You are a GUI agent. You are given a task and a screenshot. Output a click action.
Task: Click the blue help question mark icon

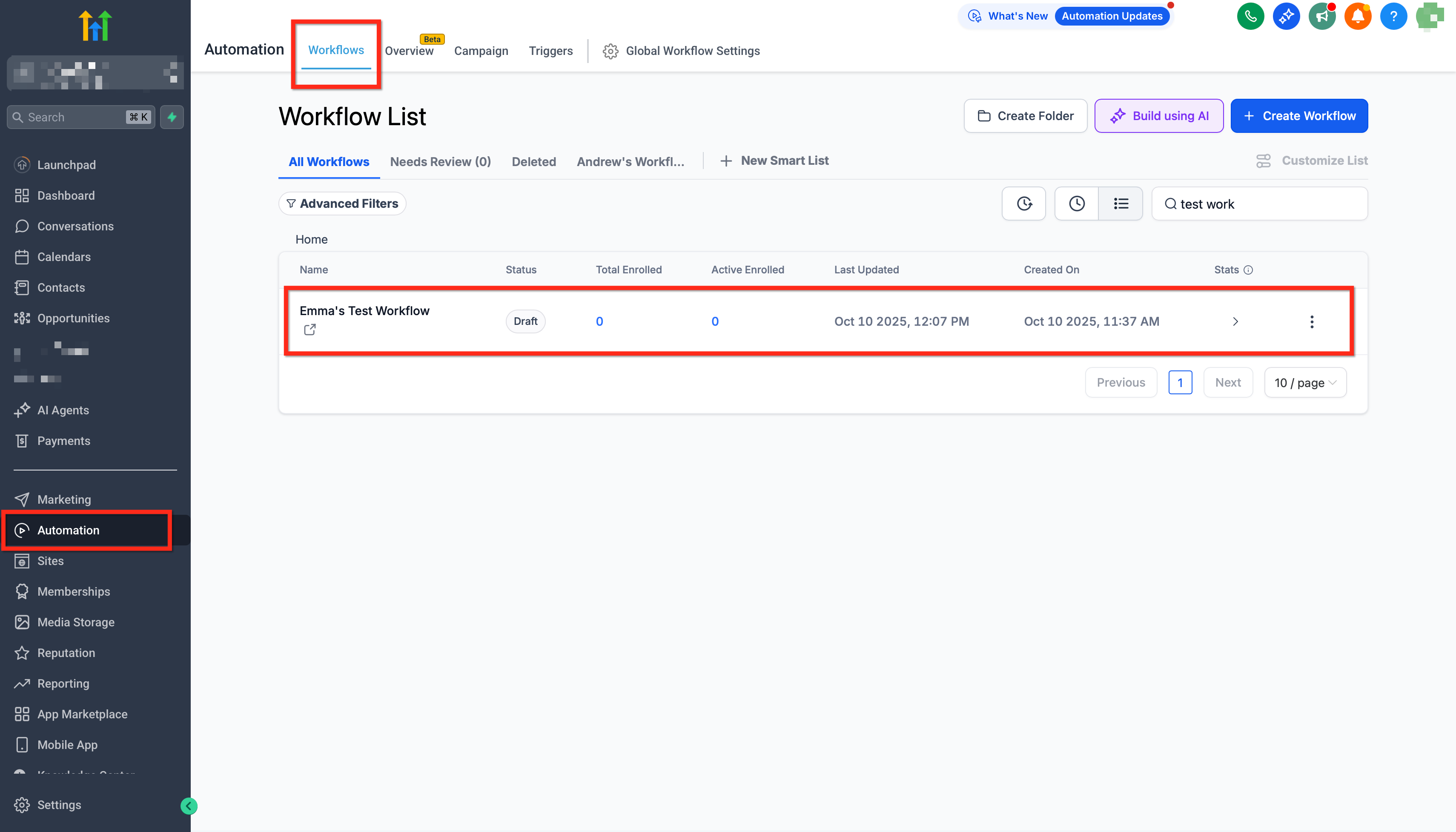1393,16
